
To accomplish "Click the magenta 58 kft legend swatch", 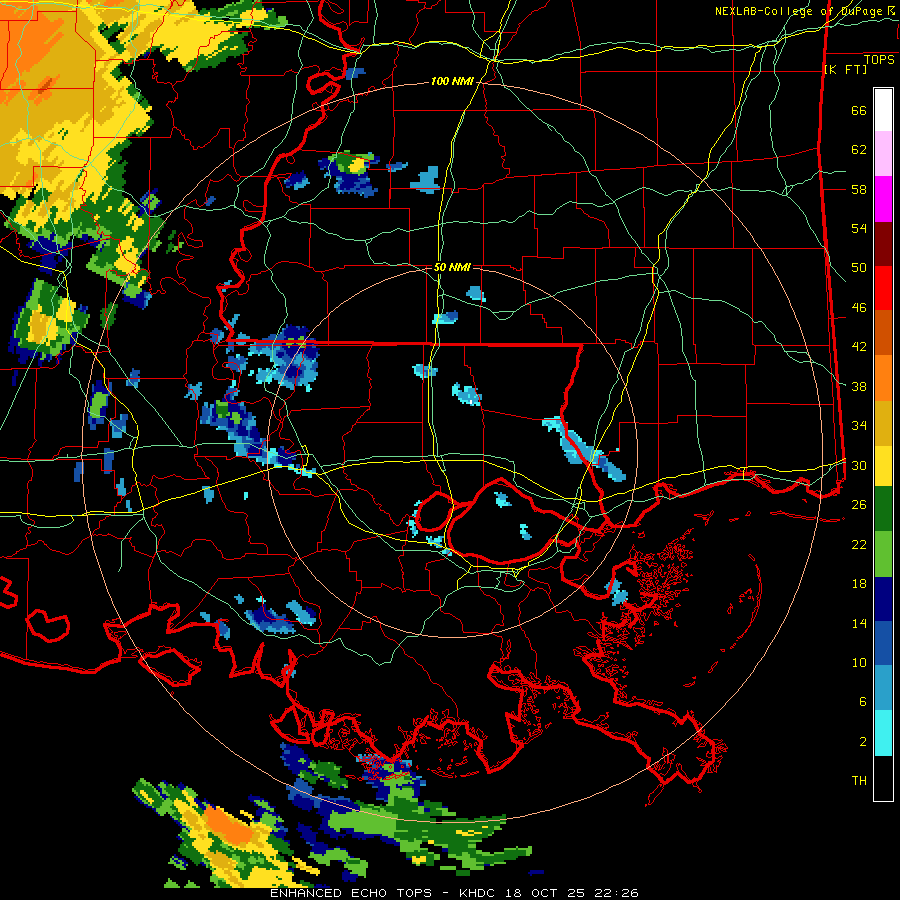I will coord(883,199).
